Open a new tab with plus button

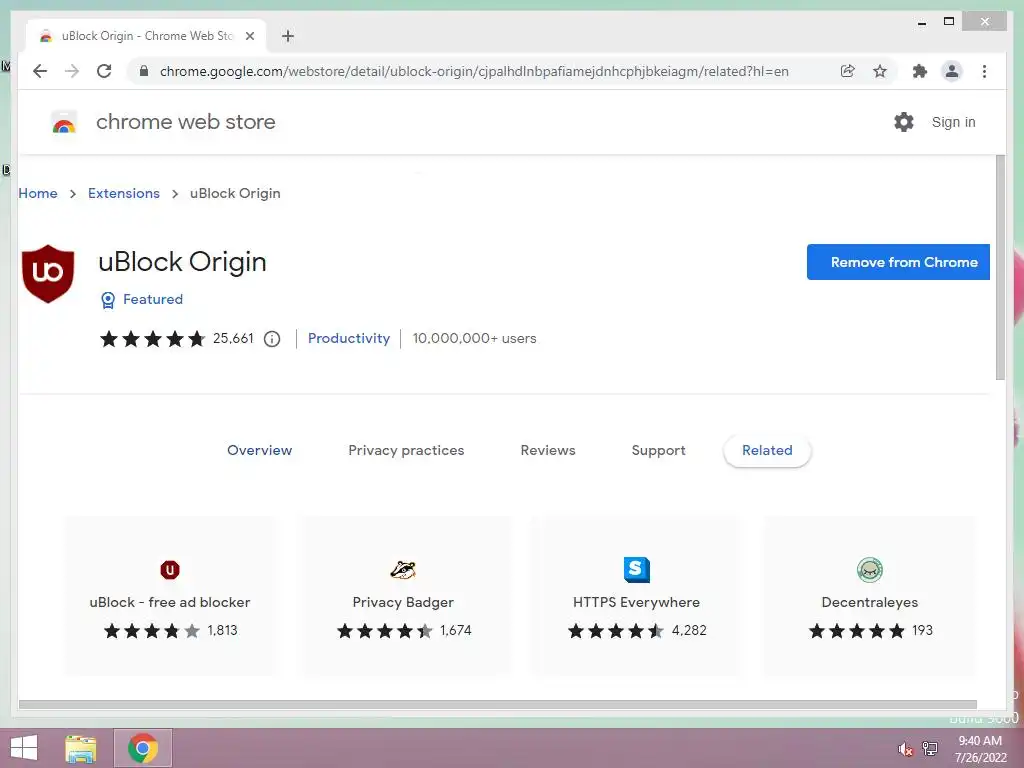click(x=288, y=36)
